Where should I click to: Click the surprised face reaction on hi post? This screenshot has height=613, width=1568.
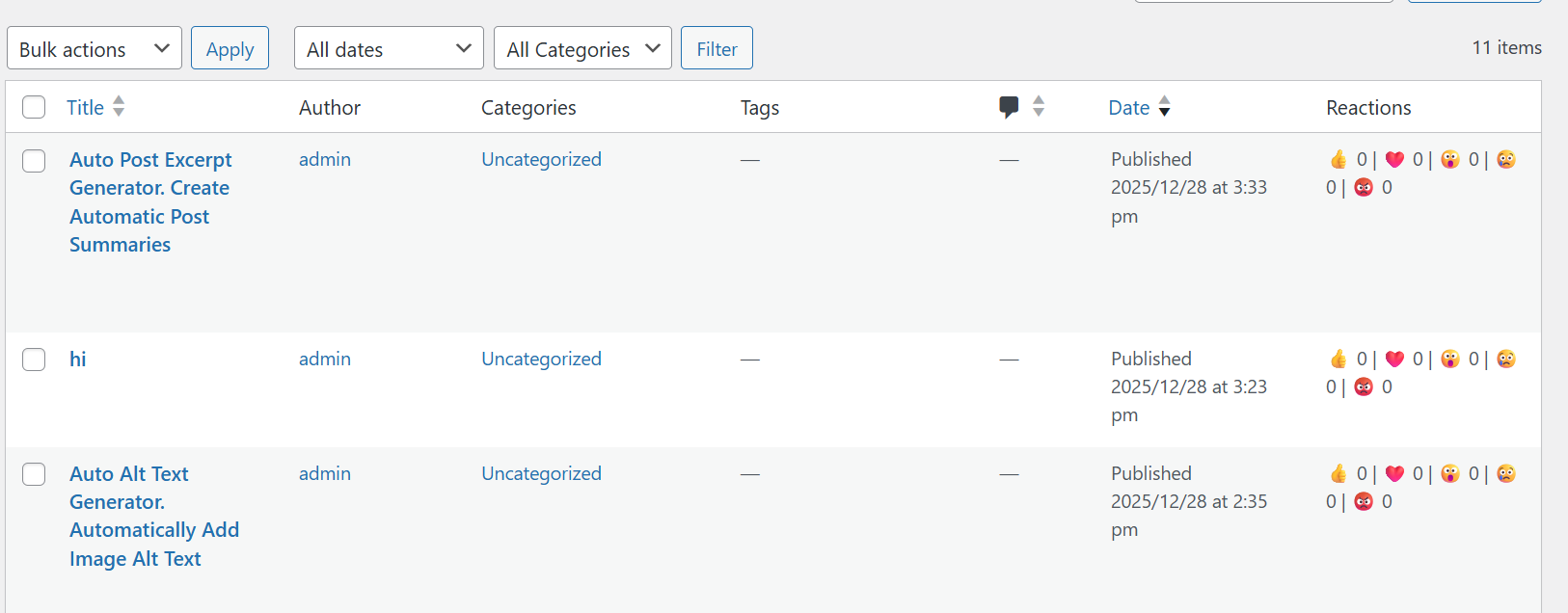[1450, 360]
